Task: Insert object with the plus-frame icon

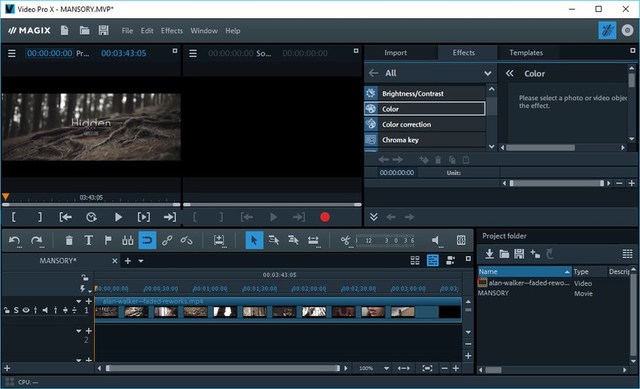Action: coord(219,240)
